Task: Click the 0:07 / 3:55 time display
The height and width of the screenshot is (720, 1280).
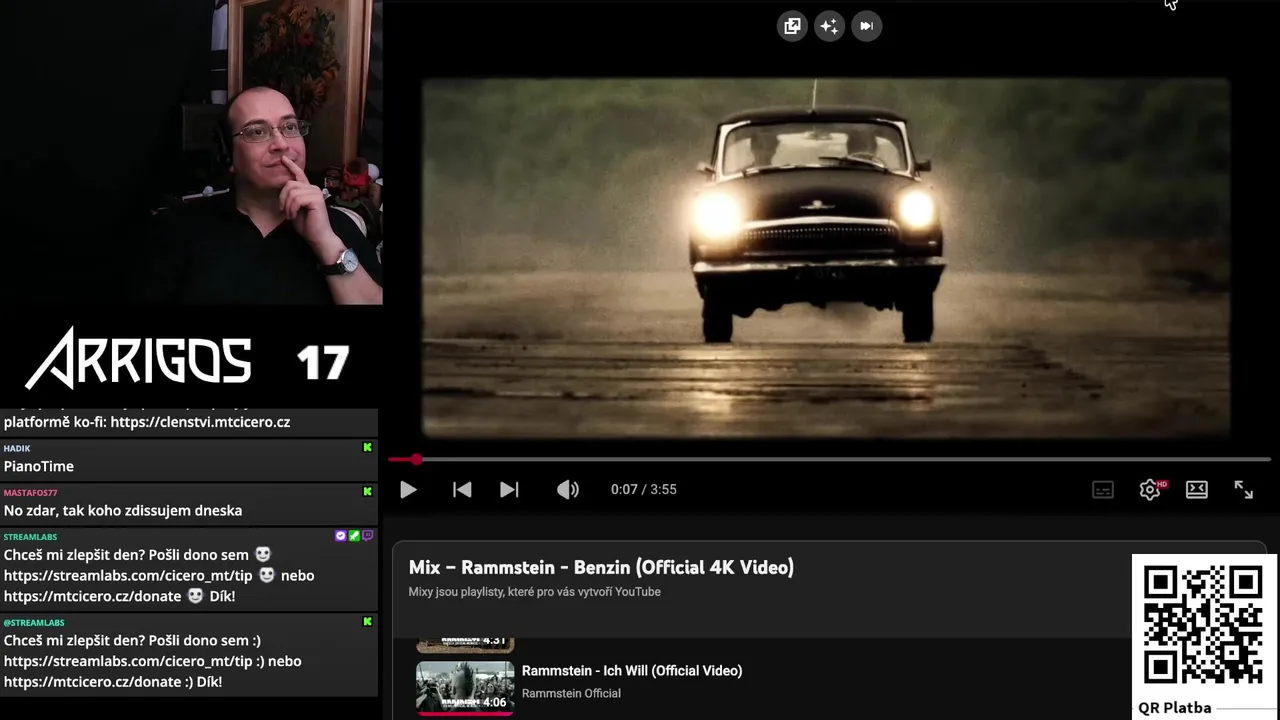Action: point(644,489)
